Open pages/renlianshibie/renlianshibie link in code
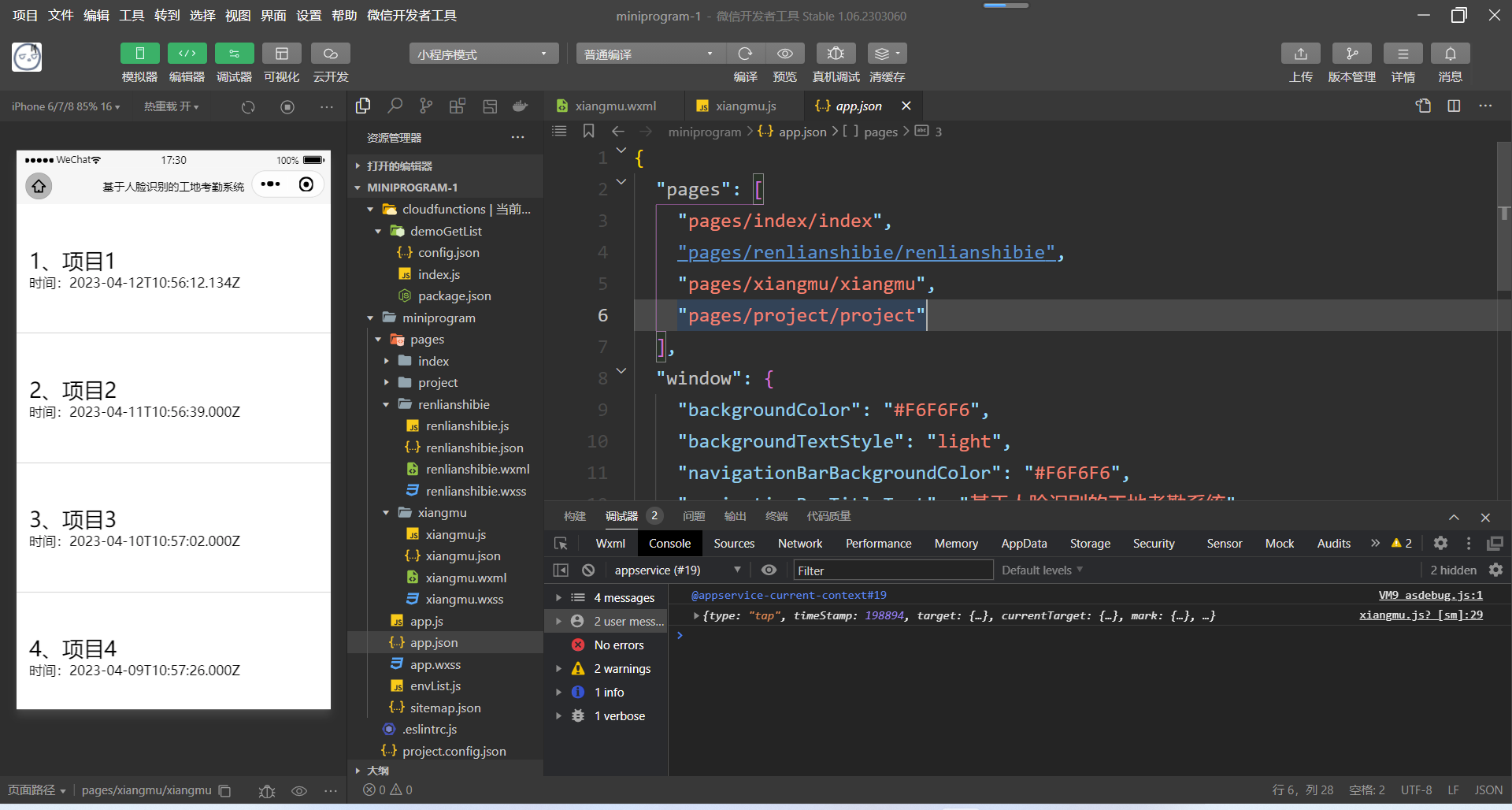 coord(866,252)
